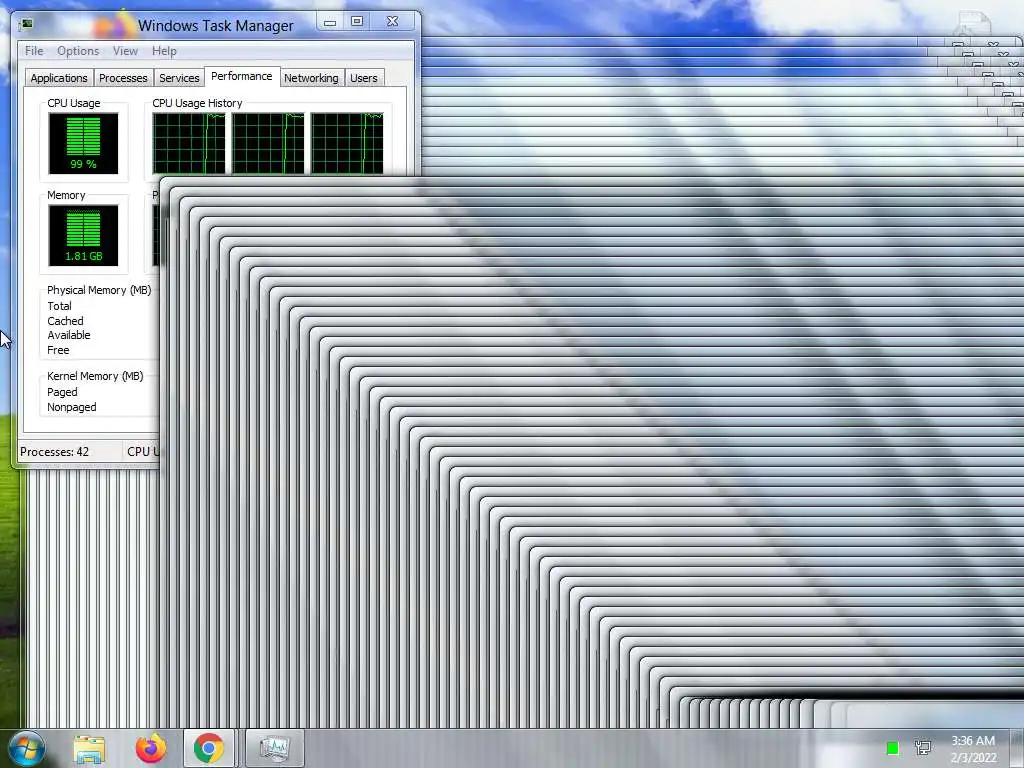
Task: Click the 'Nonpaged' kernel memory label
Action: (x=72, y=408)
